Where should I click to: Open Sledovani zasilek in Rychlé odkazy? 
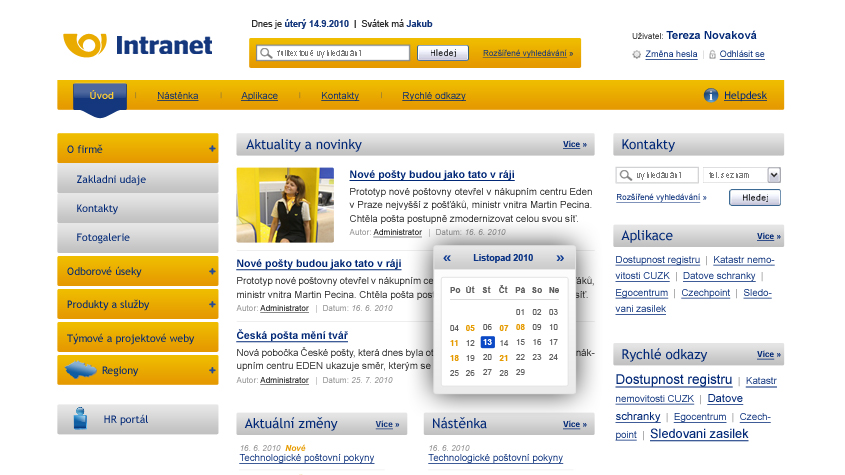699,434
